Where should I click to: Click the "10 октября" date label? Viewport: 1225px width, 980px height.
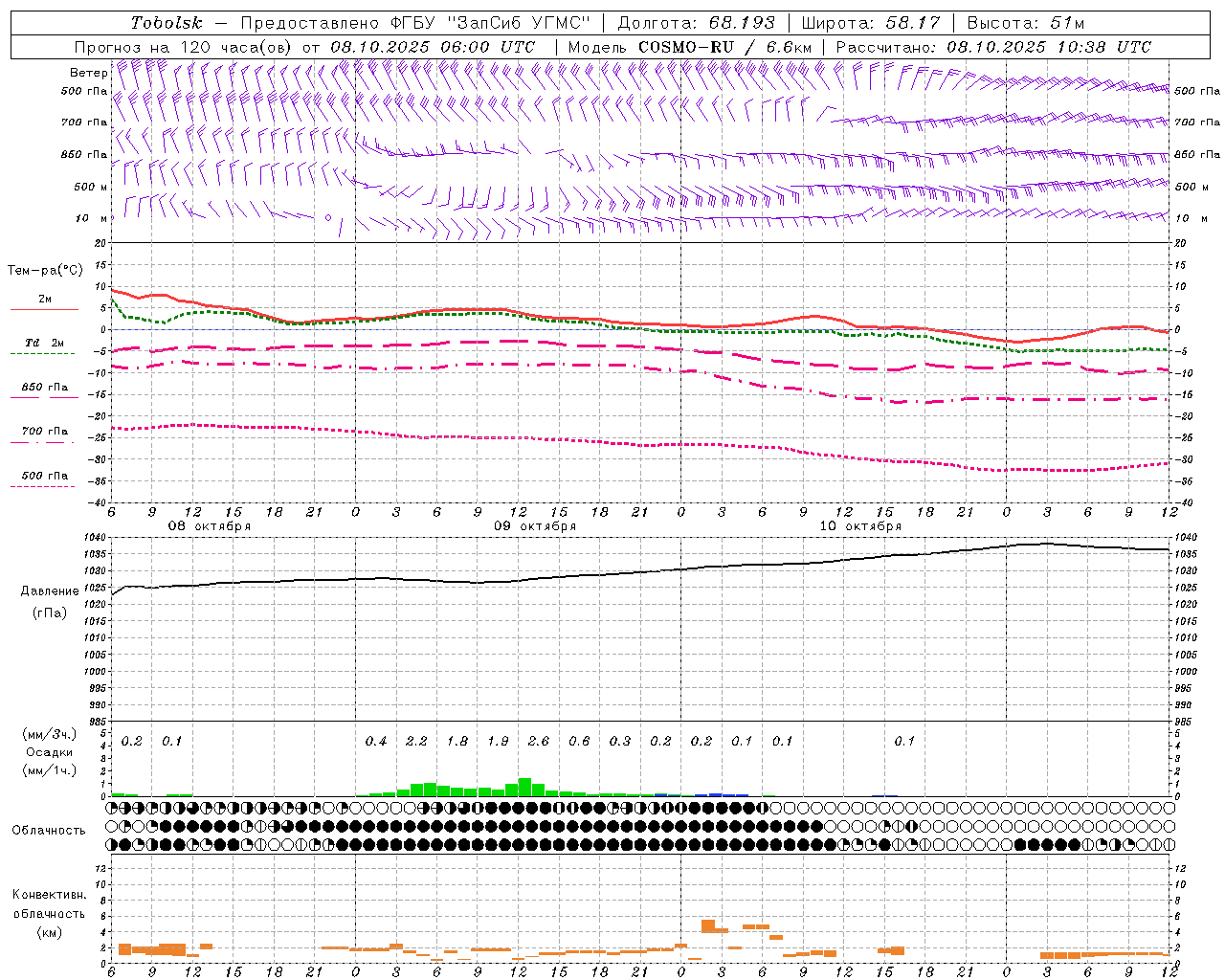(x=860, y=526)
